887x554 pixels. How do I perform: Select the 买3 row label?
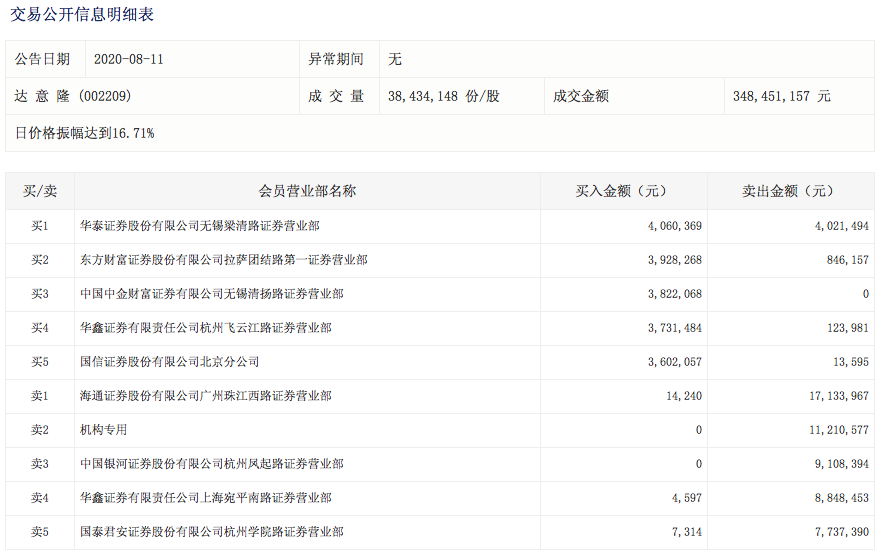40,294
